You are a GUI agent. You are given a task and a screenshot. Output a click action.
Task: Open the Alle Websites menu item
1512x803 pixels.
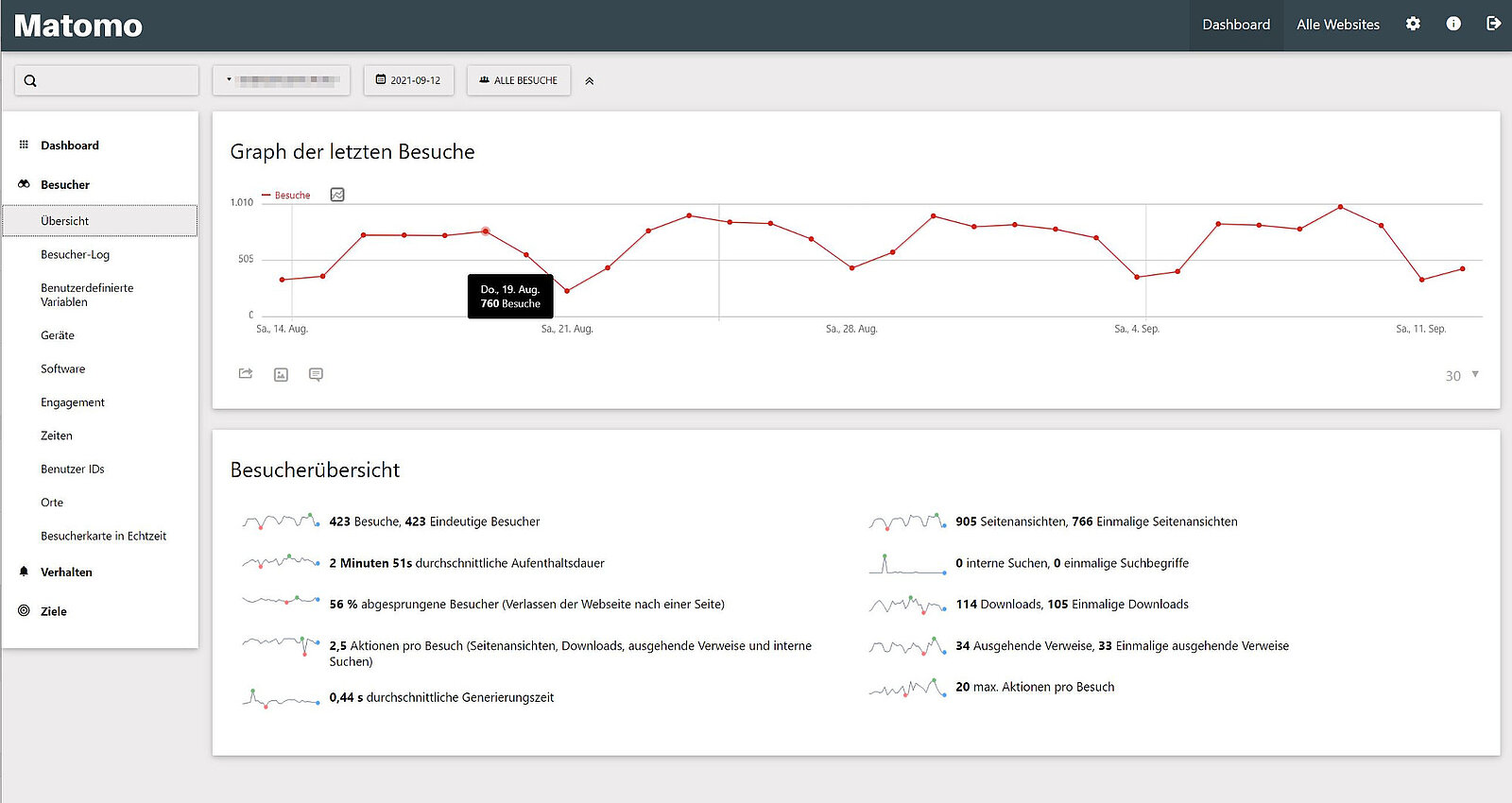click(1337, 25)
